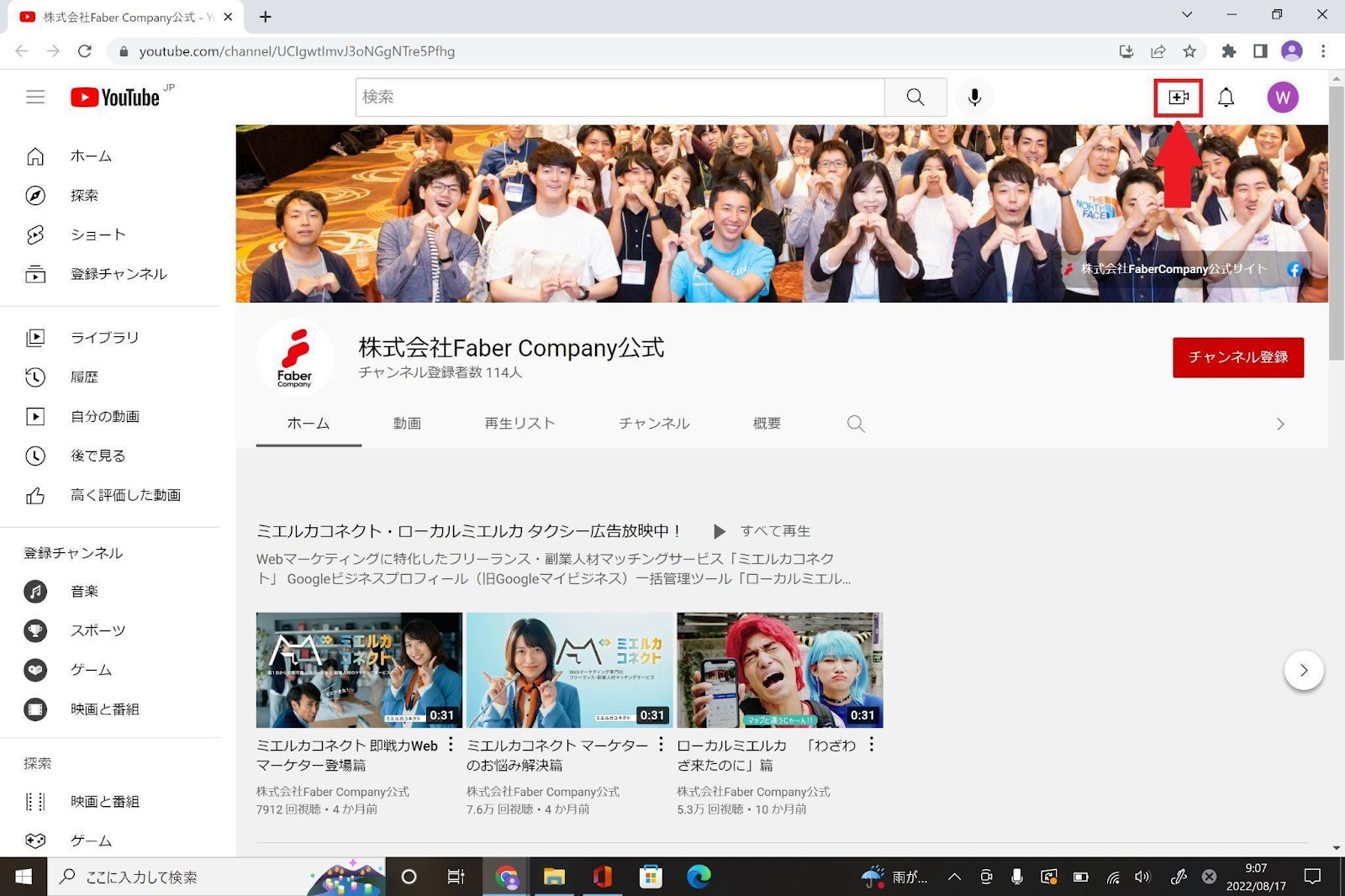Screen dimensions: 1345x896
Task: Play thumbnail ミエルカコネクト 即戦力Web マーケター登場篇
Action: 359,670
